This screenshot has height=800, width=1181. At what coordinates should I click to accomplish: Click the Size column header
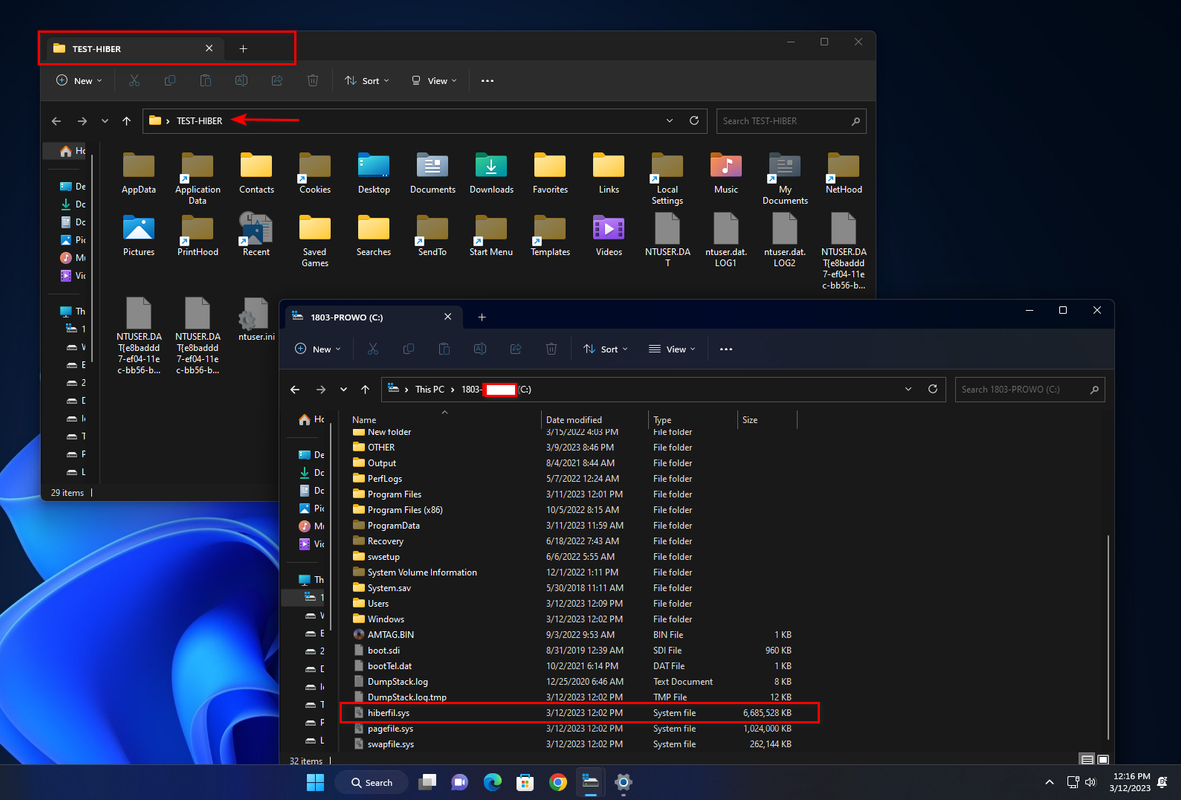click(x=750, y=420)
